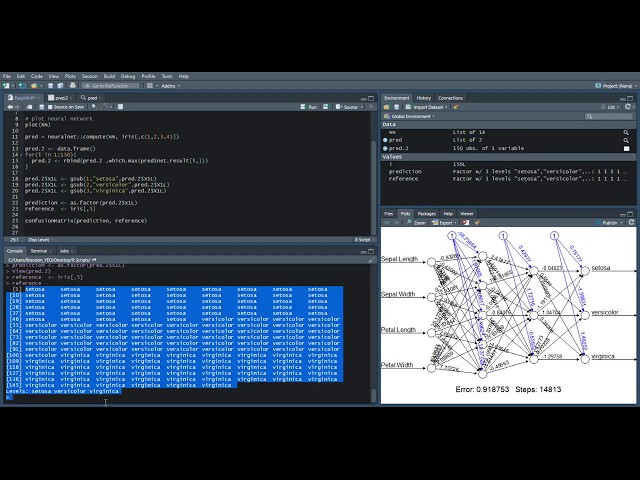This screenshot has width=640, height=480.
Task: Click the console vertical scrollbar
Action: tap(373, 396)
